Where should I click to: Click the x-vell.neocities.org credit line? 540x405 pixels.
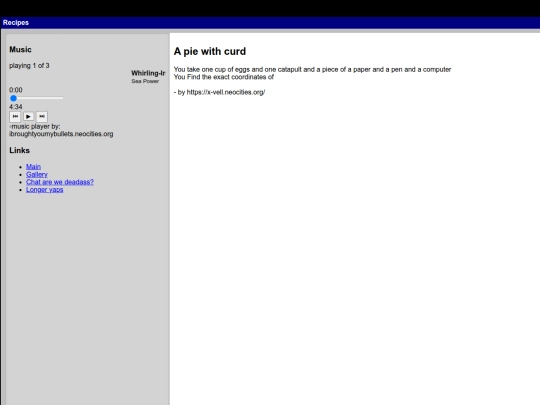coord(219,92)
